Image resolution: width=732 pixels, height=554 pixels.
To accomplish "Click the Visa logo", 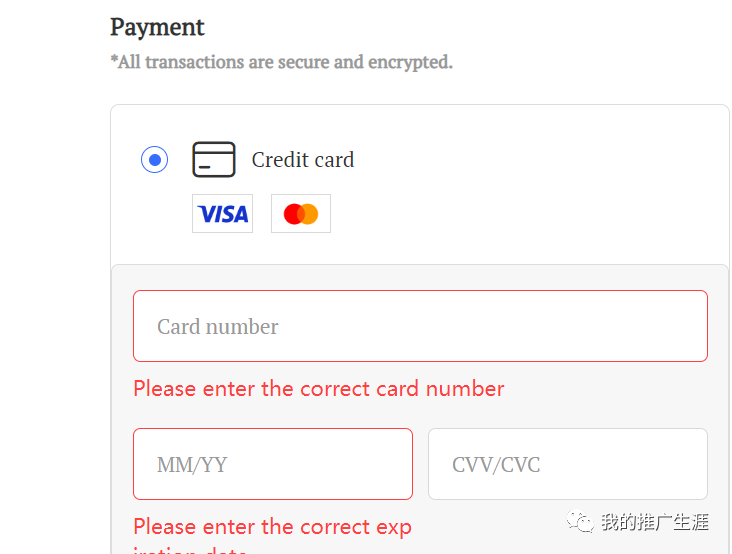I will click(222, 214).
